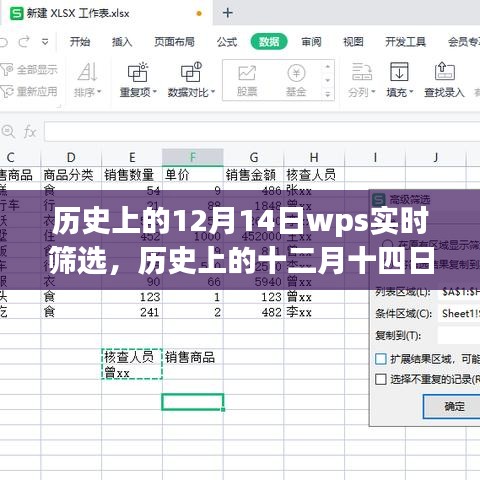480x480 pixels.
Task: Open the Fill (填充) tool icon
Action: pyautogui.click(x=399, y=72)
